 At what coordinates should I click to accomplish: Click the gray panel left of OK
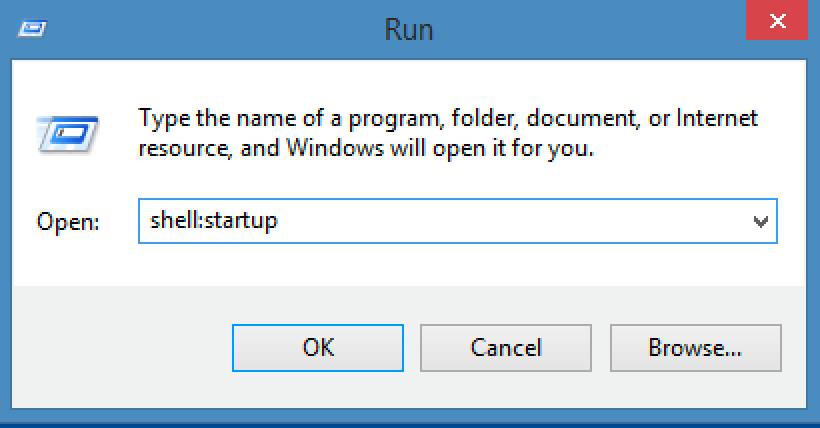[120, 348]
